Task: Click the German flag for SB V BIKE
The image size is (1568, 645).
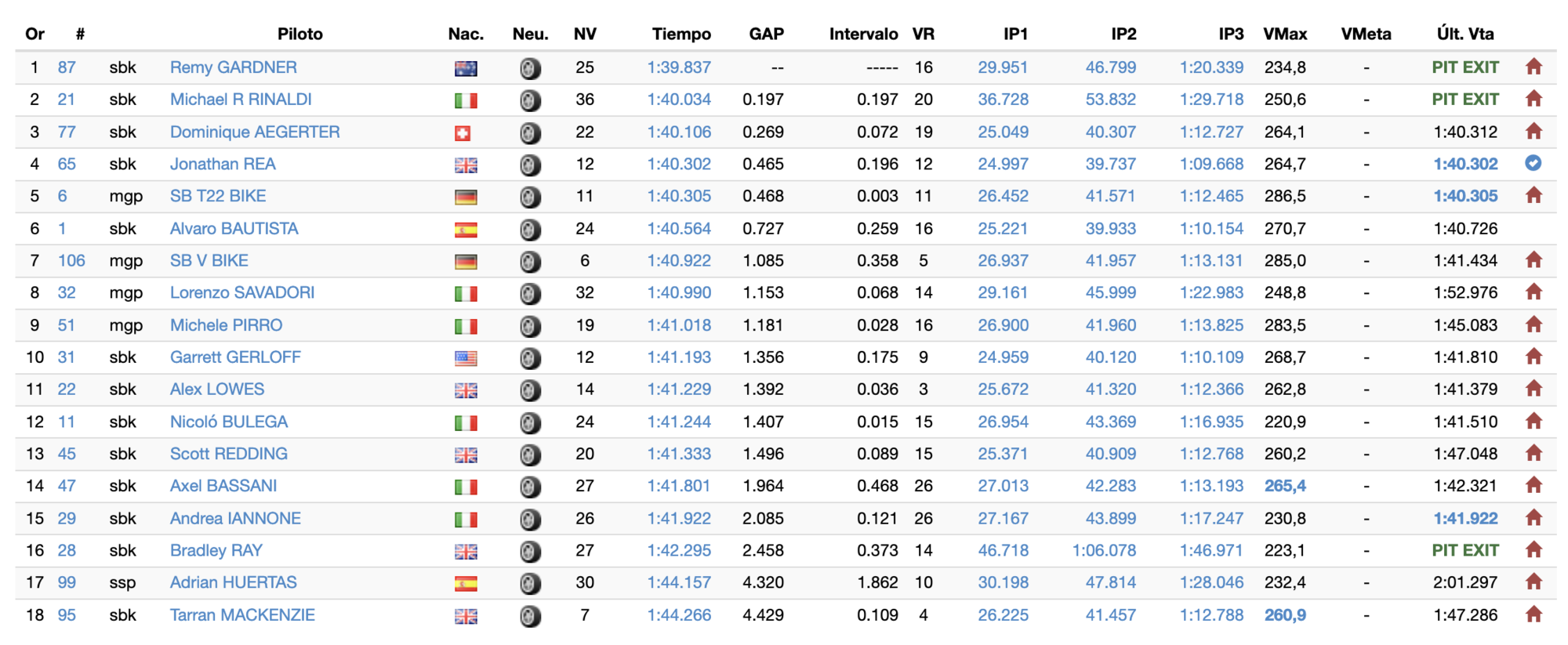Action: tap(466, 262)
